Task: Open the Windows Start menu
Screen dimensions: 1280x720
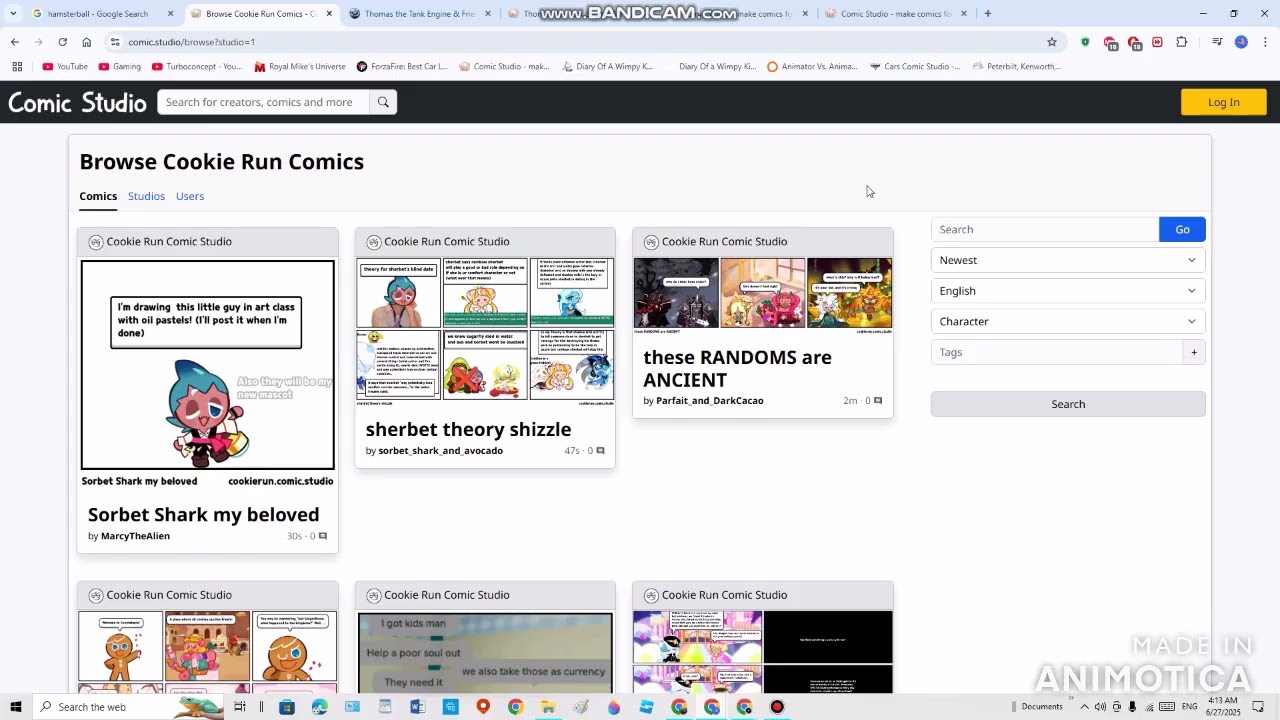Action: point(16,707)
